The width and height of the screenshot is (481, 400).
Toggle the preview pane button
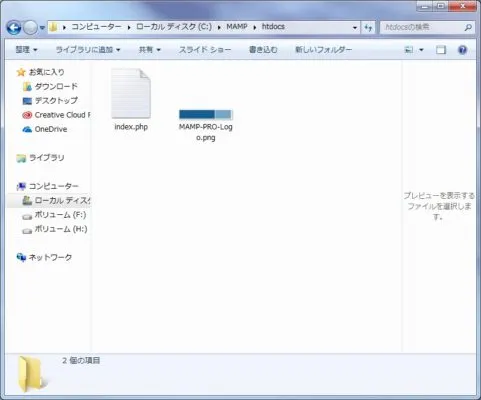pos(441,50)
